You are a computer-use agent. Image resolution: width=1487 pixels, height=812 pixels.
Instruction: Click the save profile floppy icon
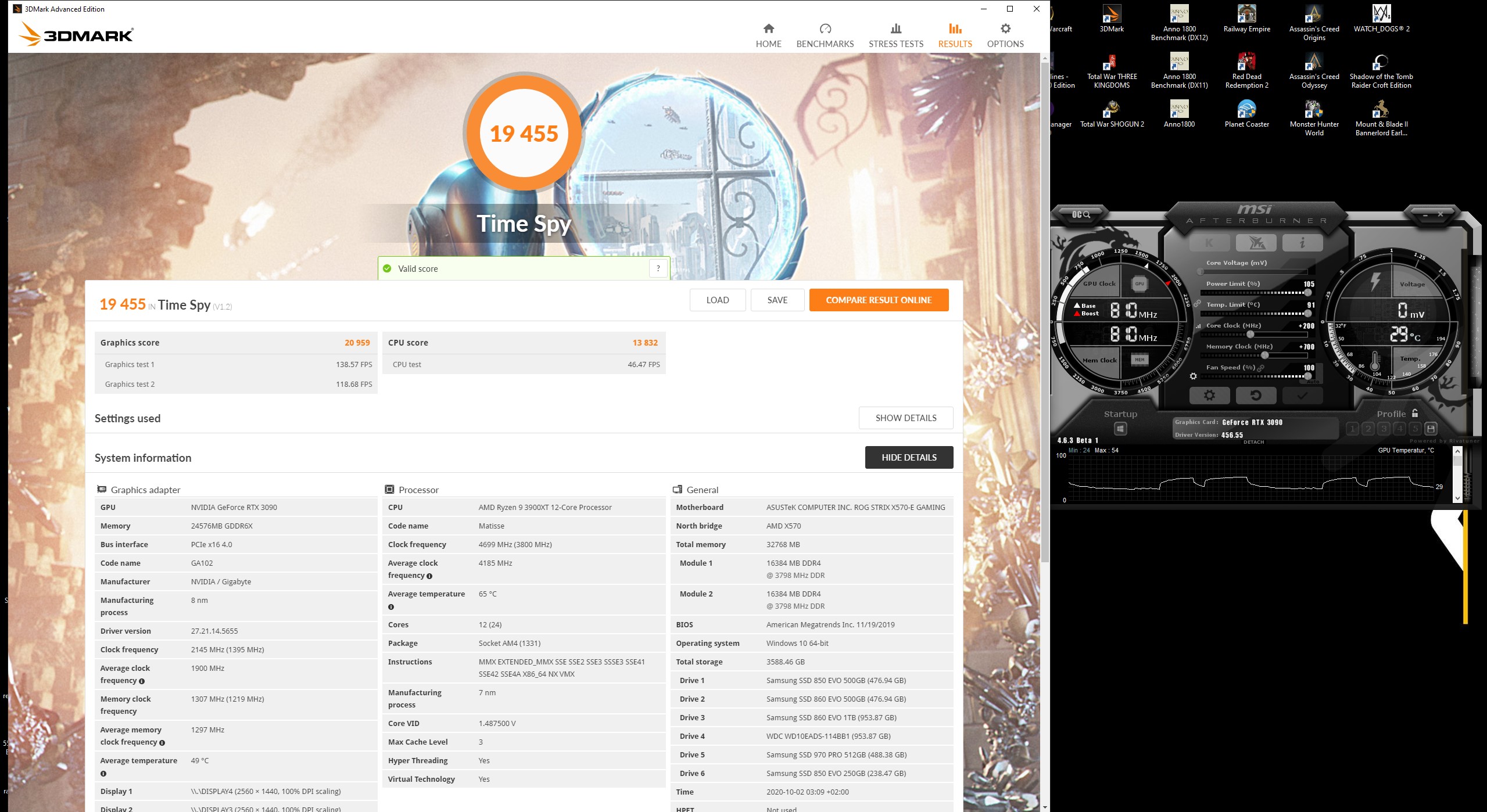(1431, 429)
